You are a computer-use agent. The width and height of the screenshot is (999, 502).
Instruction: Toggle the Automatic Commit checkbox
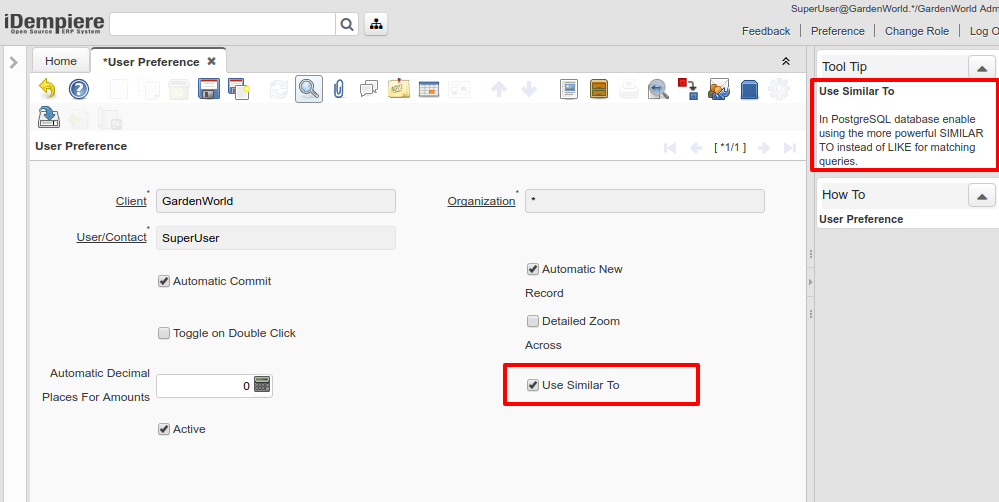[x=164, y=281]
